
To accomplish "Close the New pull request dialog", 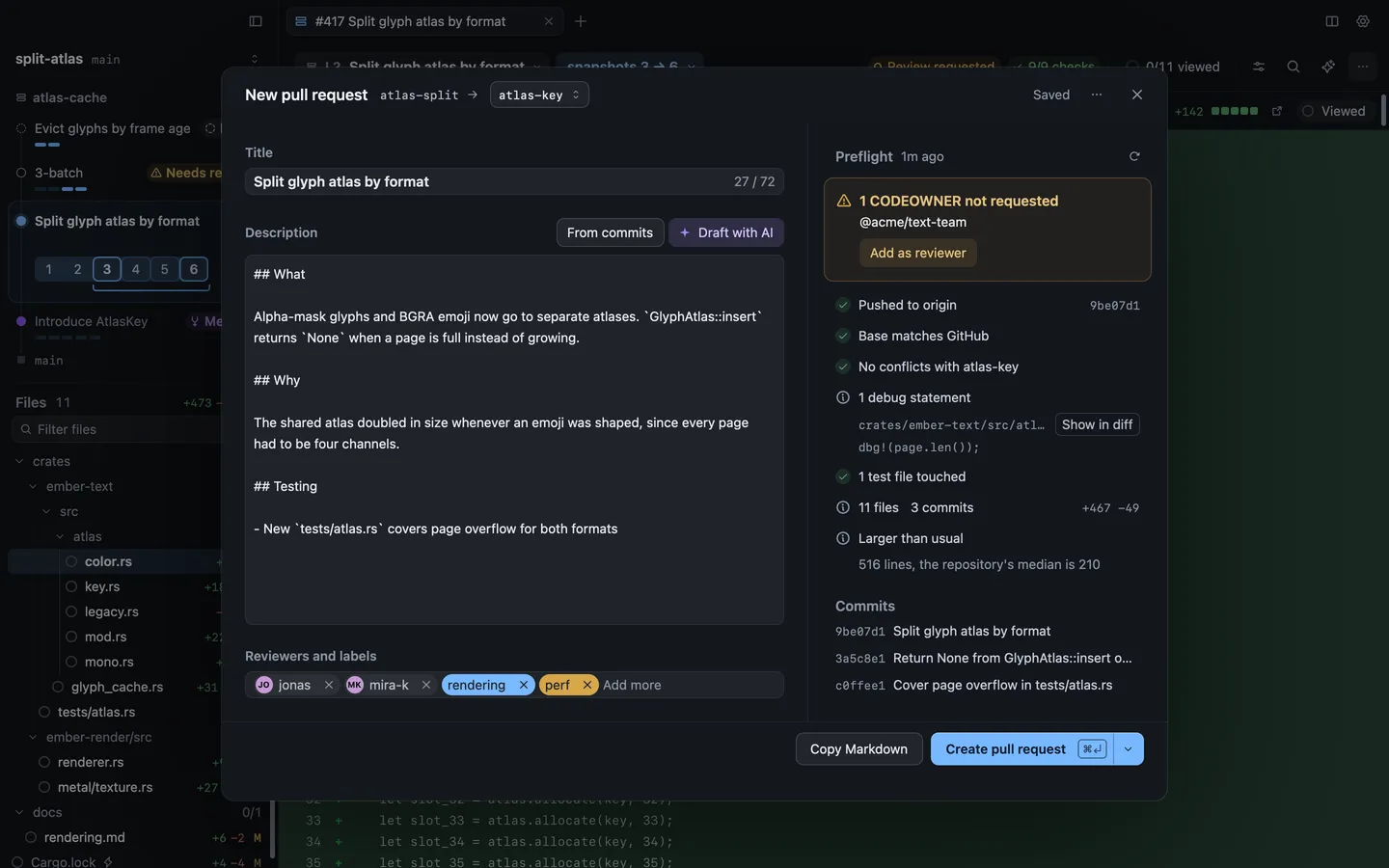I will [x=1137, y=95].
